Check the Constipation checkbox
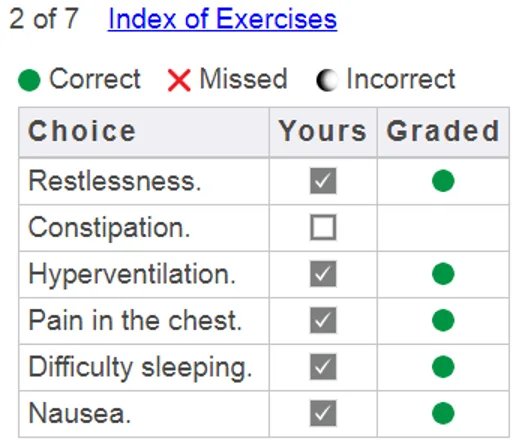The width and height of the screenshot is (514, 442). point(323,227)
